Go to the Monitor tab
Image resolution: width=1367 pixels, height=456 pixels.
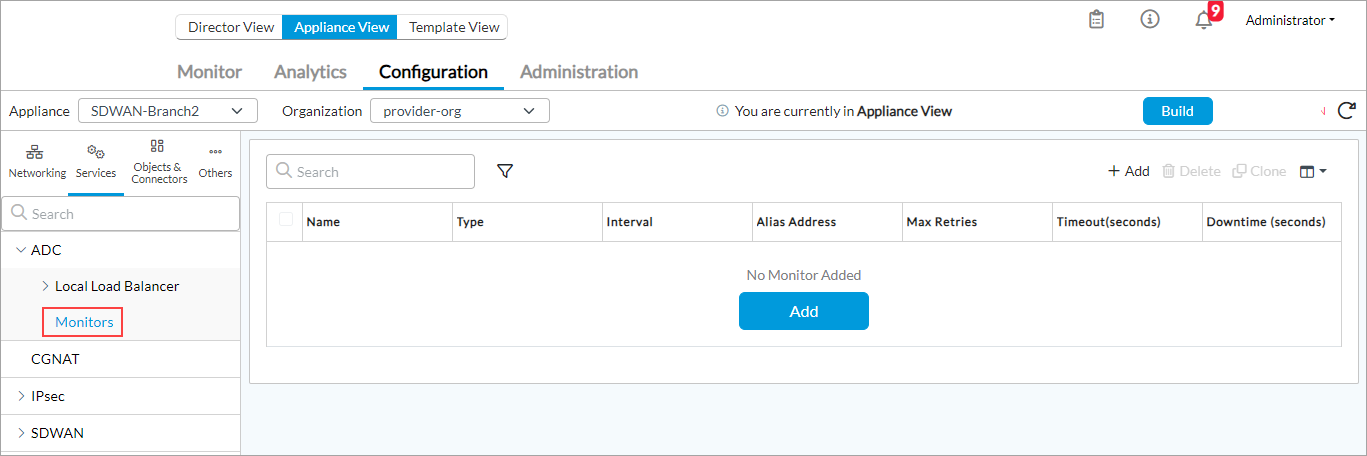click(x=209, y=72)
